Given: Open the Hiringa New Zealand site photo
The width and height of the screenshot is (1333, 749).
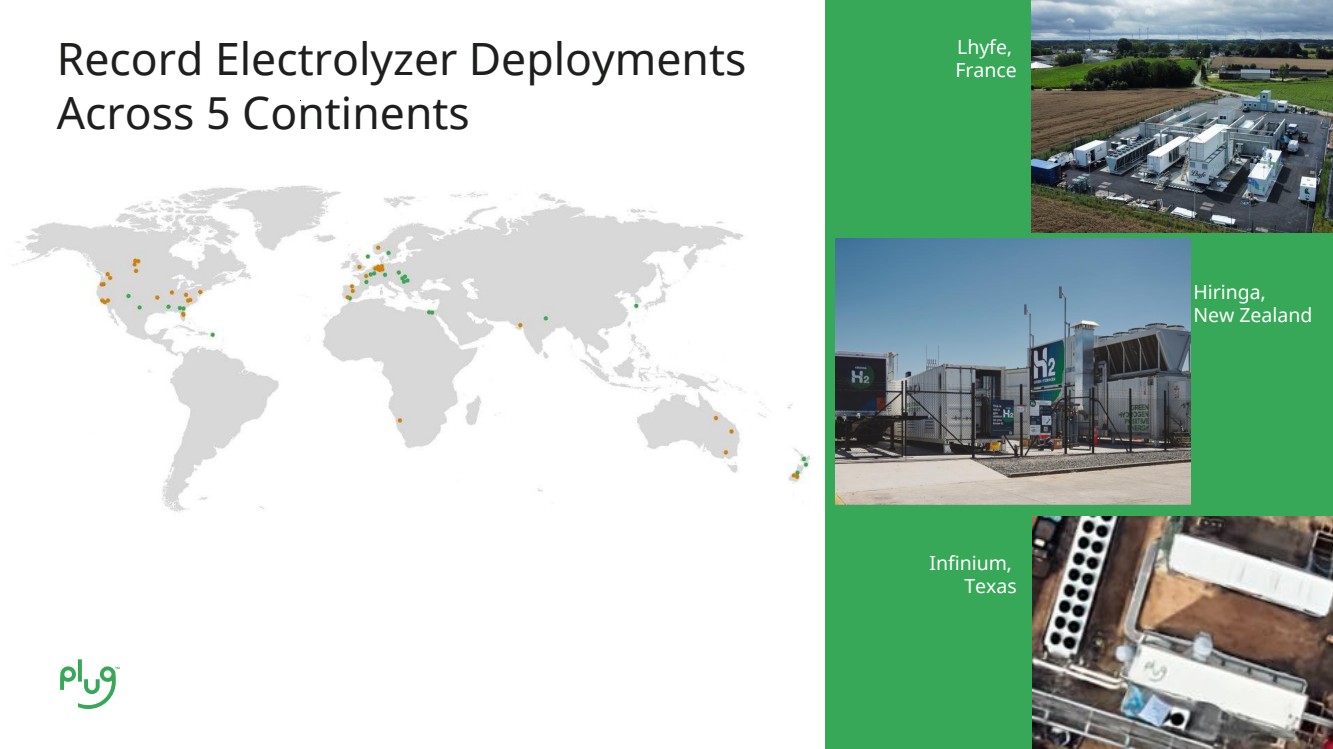Looking at the screenshot, I should click(1012, 371).
